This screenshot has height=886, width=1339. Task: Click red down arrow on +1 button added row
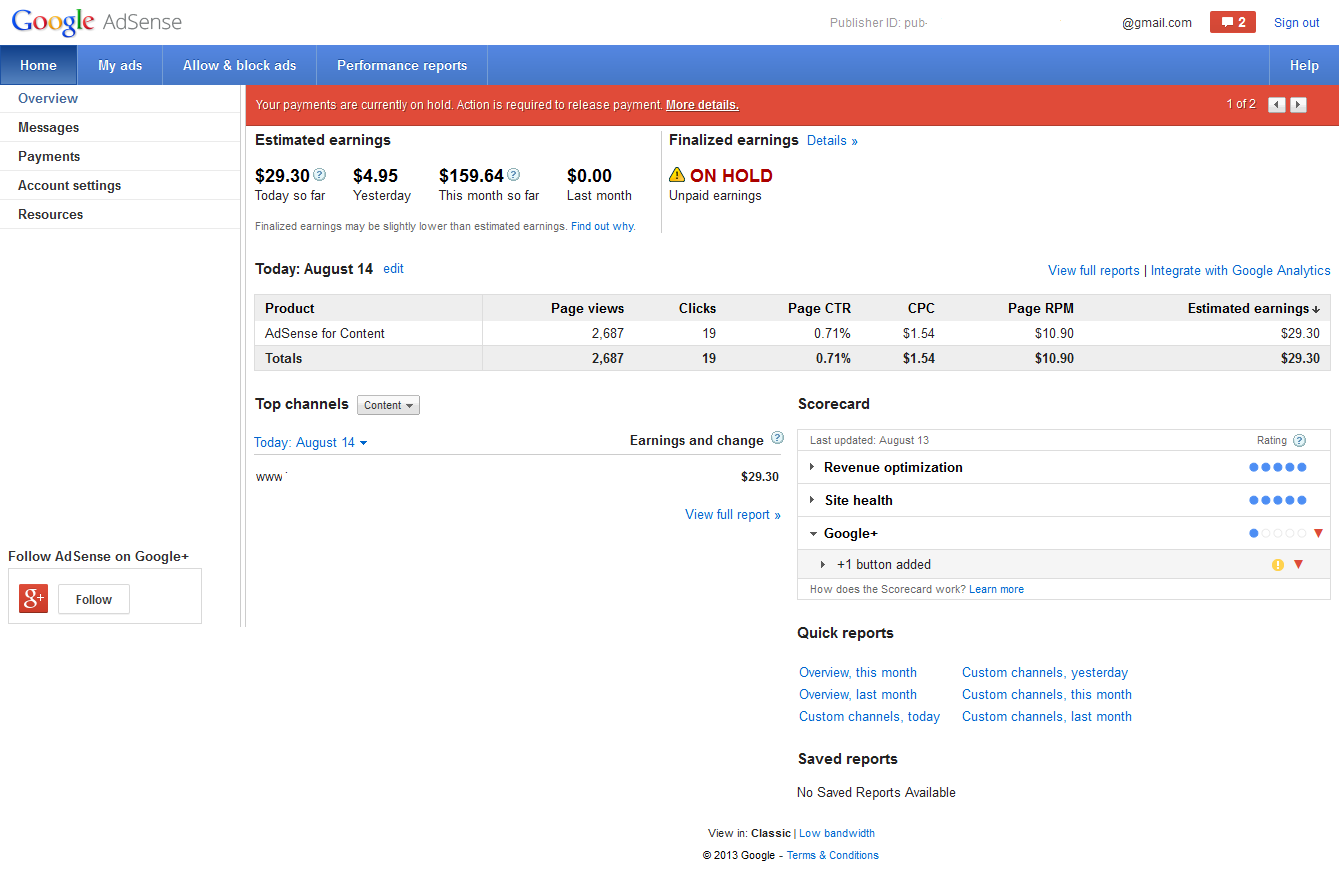coord(1298,565)
